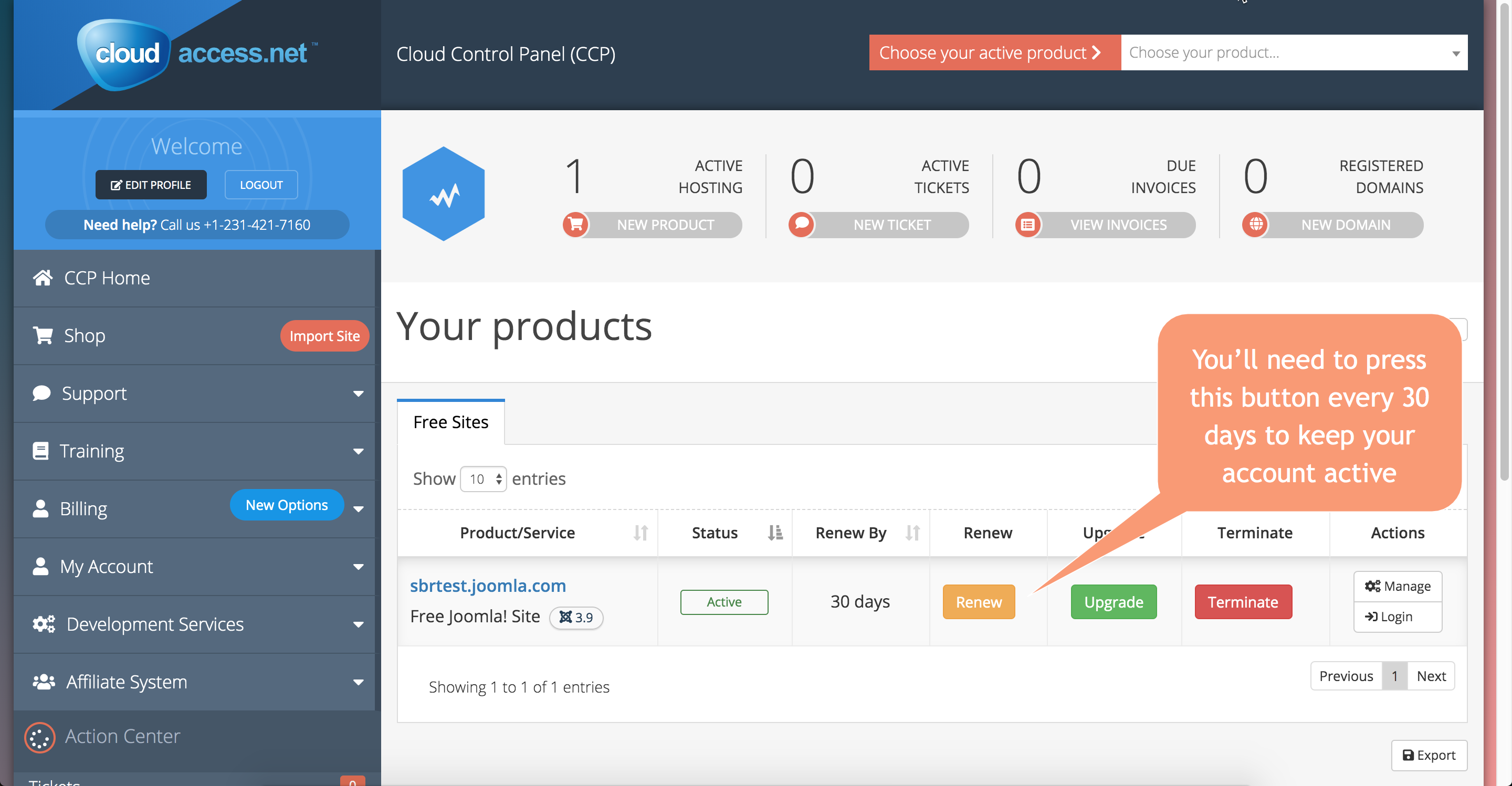Change the Show entries count selector
The image size is (1512, 786).
tap(483, 479)
